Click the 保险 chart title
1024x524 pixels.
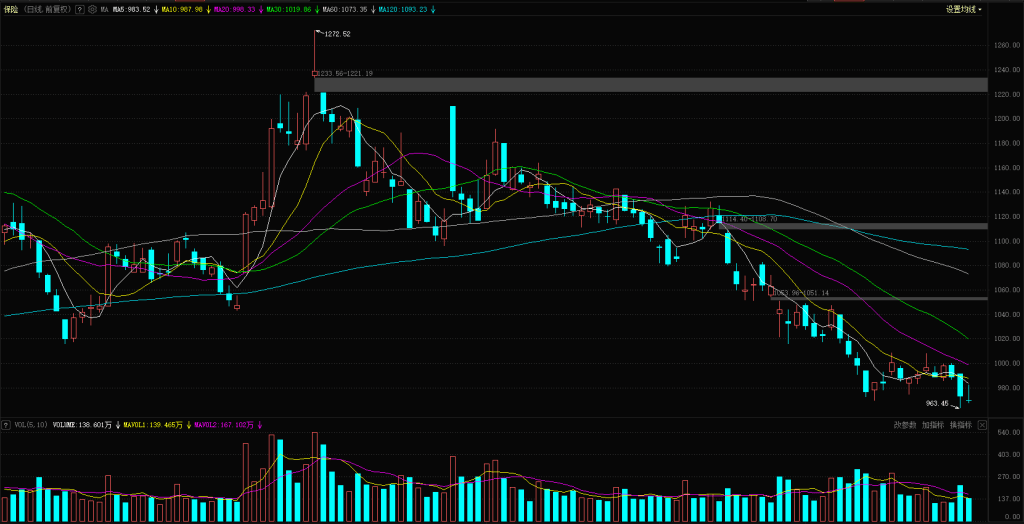click(10, 9)
